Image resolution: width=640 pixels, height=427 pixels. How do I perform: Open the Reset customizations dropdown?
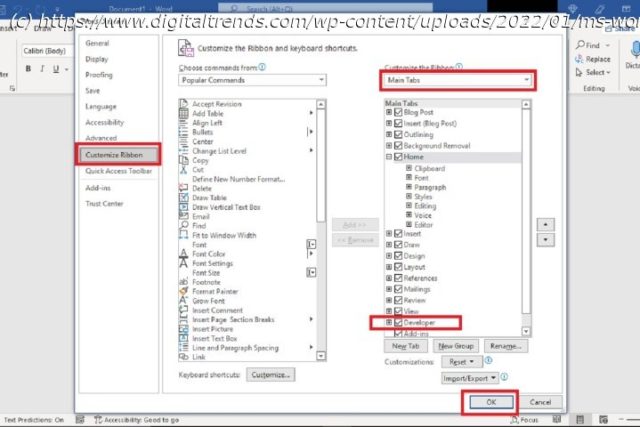point(462,362)
